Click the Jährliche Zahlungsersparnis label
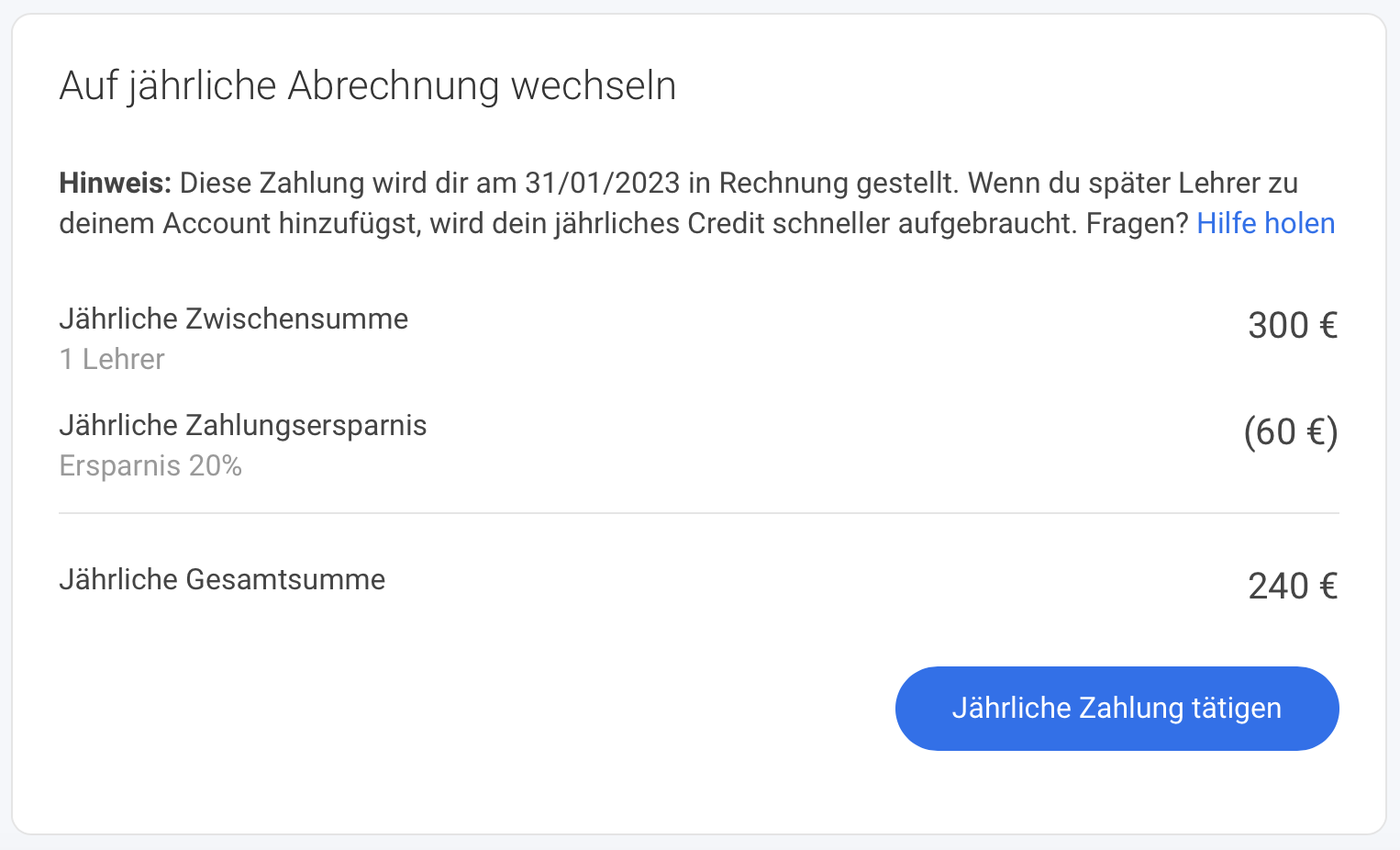Screen dimensions: 1400x850 [x=243, y=425]
